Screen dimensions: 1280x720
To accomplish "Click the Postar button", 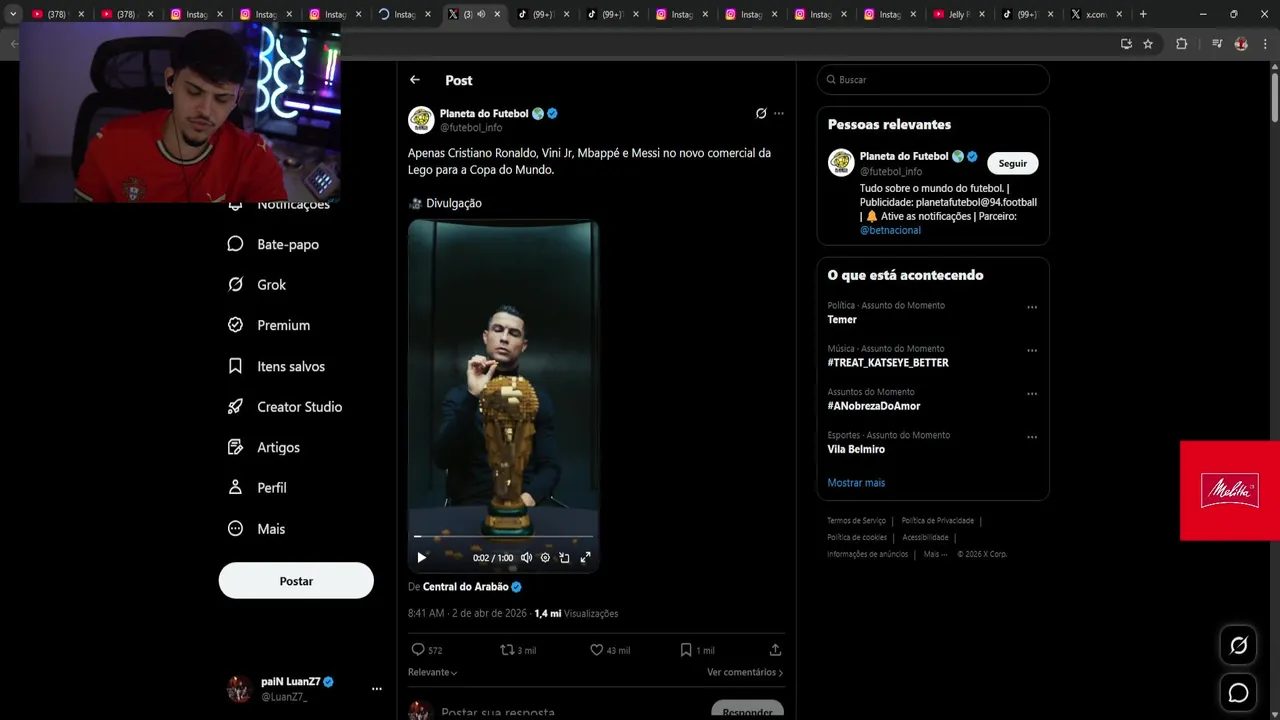I will (296, 581).
